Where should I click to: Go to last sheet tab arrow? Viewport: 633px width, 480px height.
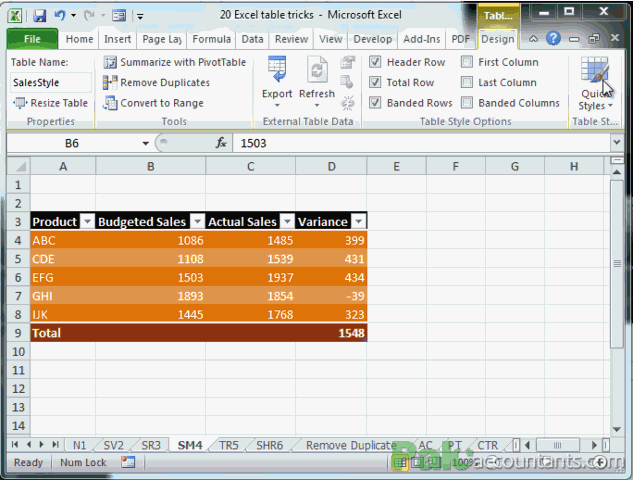(55, 445)
